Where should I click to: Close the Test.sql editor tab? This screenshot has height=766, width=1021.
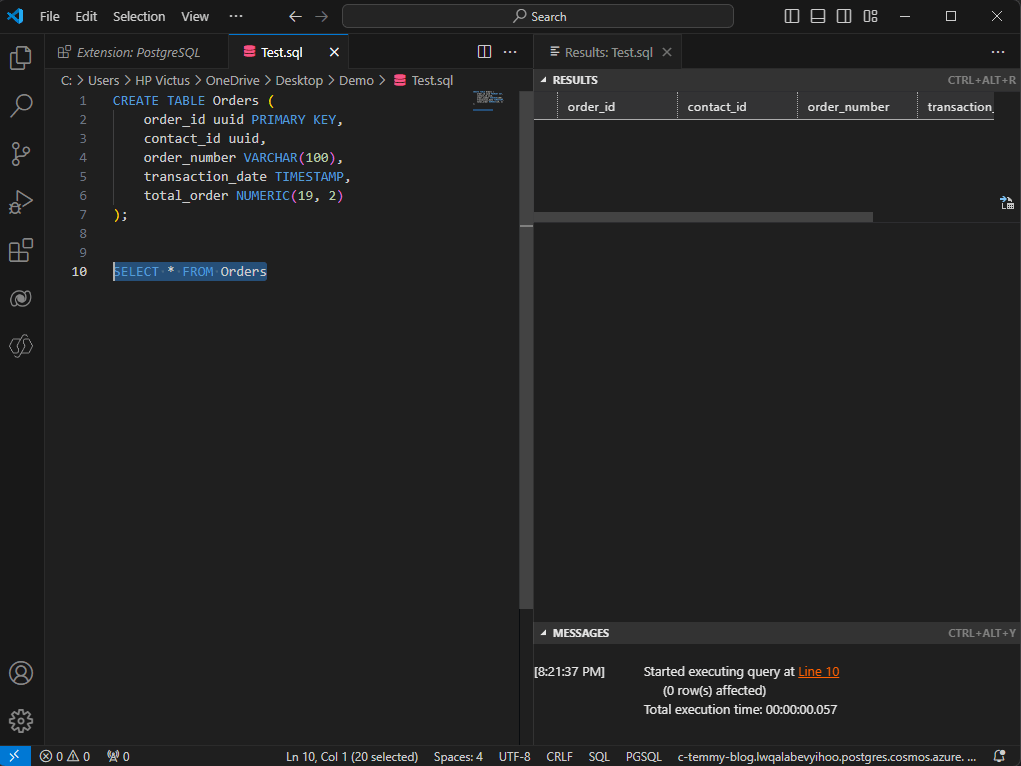(x=334, y=52)
